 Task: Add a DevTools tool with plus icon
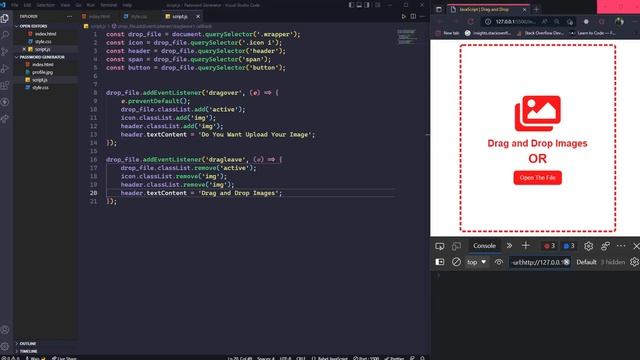526,245
